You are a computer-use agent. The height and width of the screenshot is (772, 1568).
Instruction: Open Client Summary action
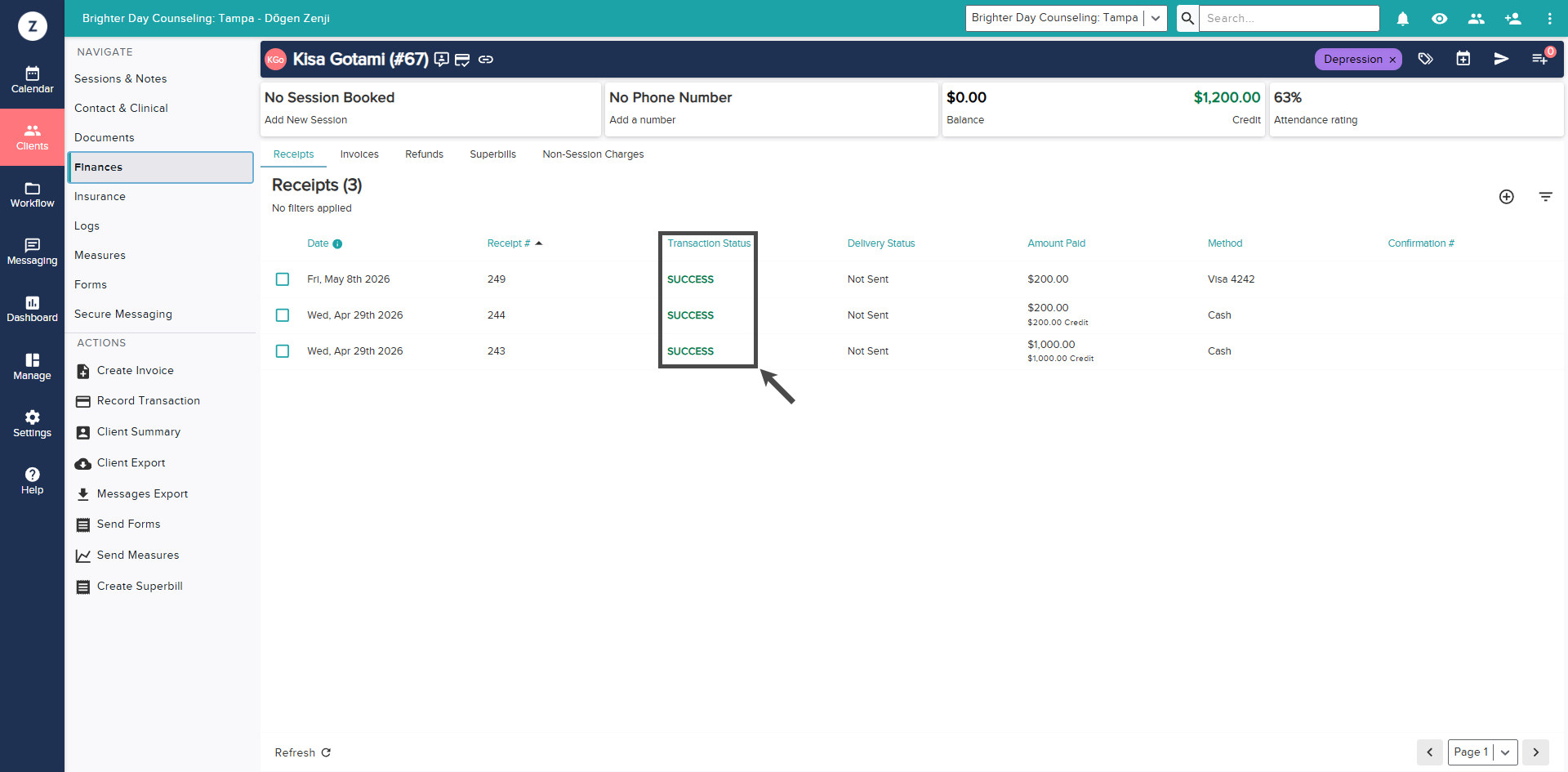click(128, 432)
